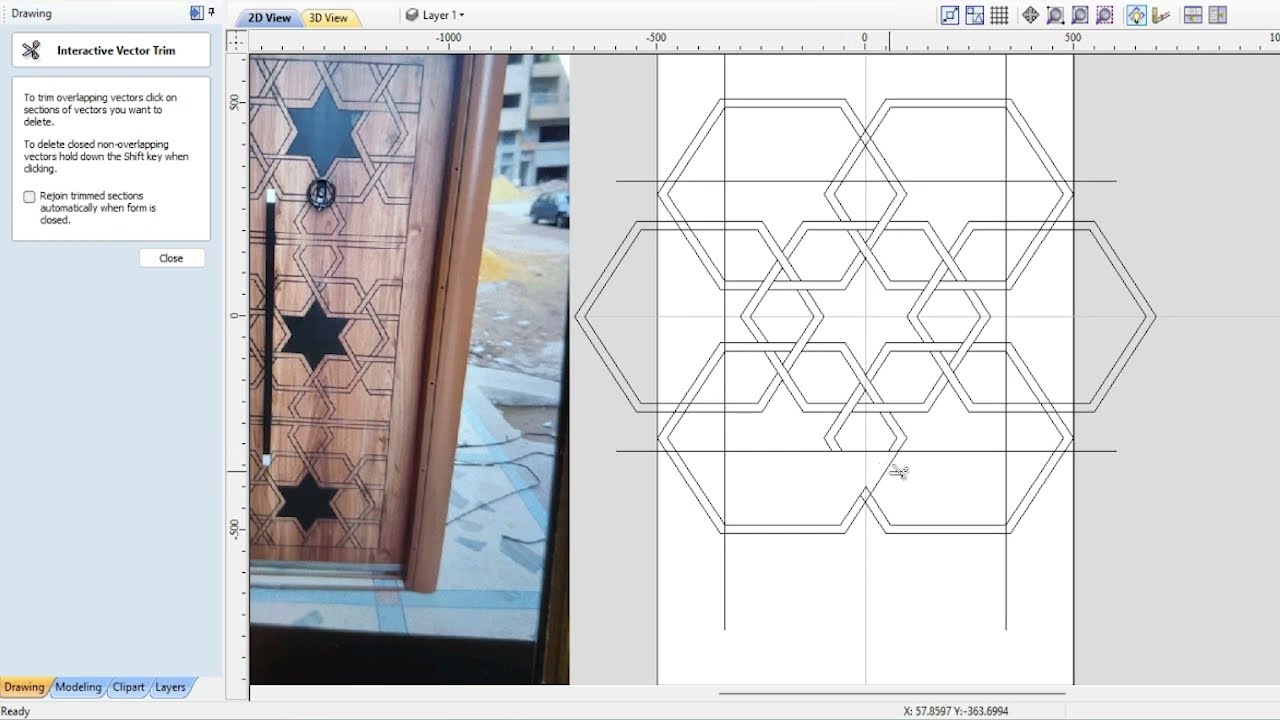Click the Close button in trim panel
The image size is (1280, 720).
pos(171,258)
